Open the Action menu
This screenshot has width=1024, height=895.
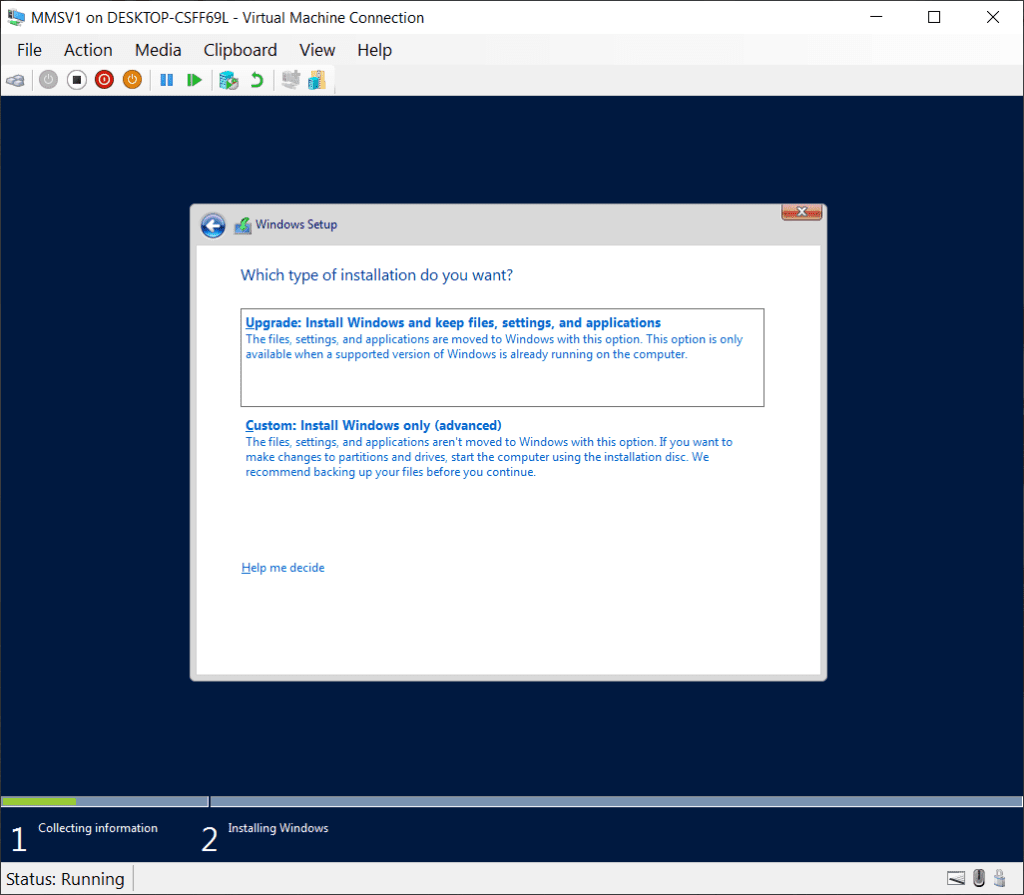[x=88, y=50]
